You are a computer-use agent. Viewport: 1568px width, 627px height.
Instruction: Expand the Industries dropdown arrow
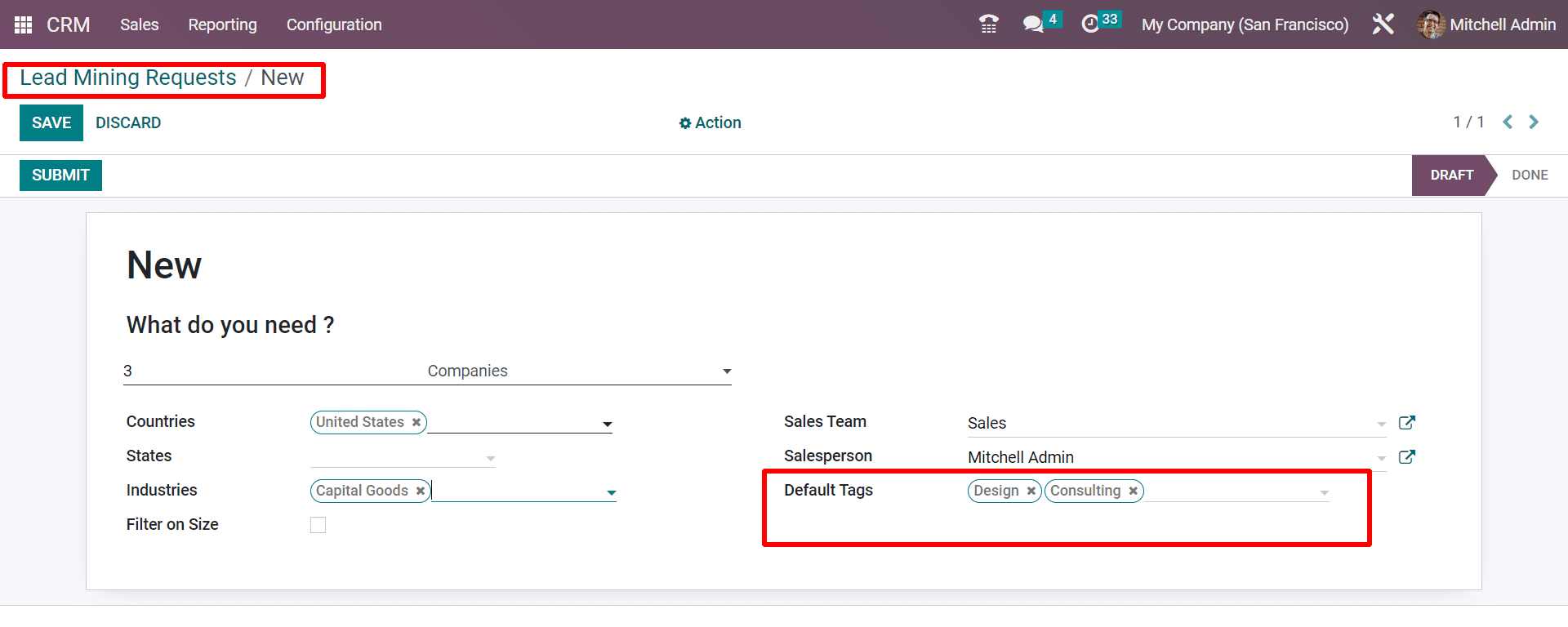611,492
